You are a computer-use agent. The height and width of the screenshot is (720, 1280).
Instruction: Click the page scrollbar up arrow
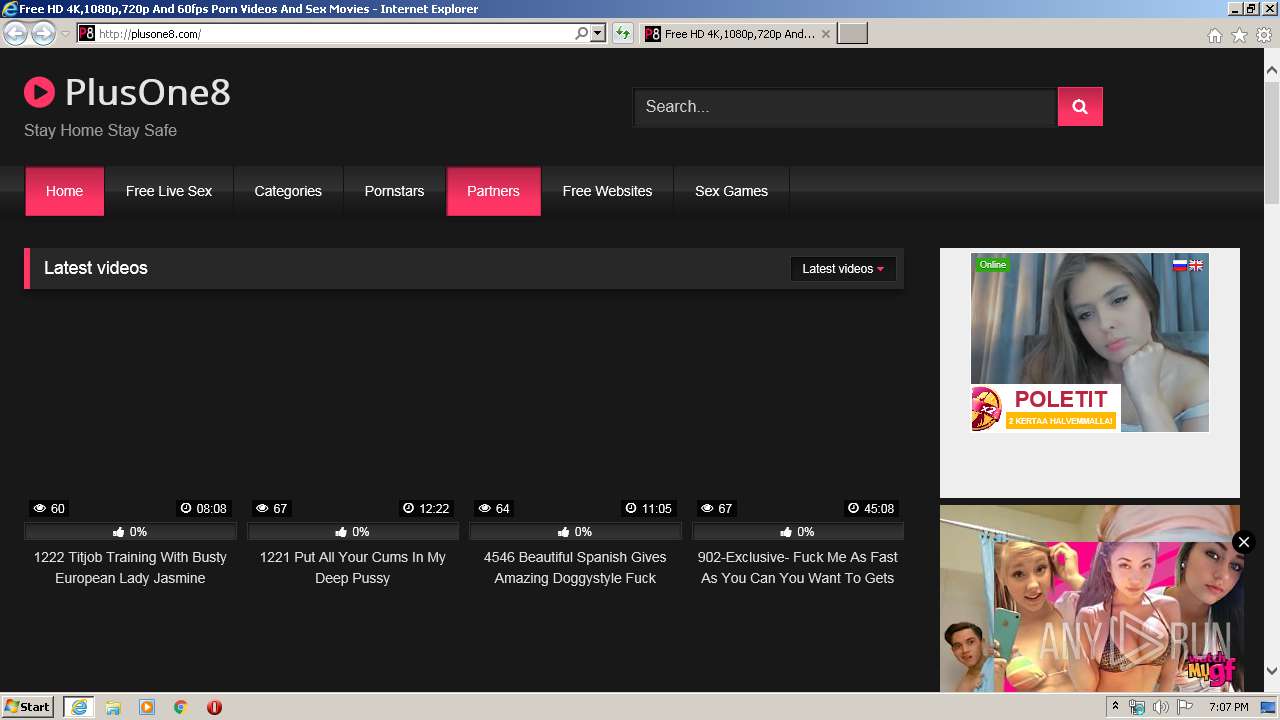(x=1272, y=71)
